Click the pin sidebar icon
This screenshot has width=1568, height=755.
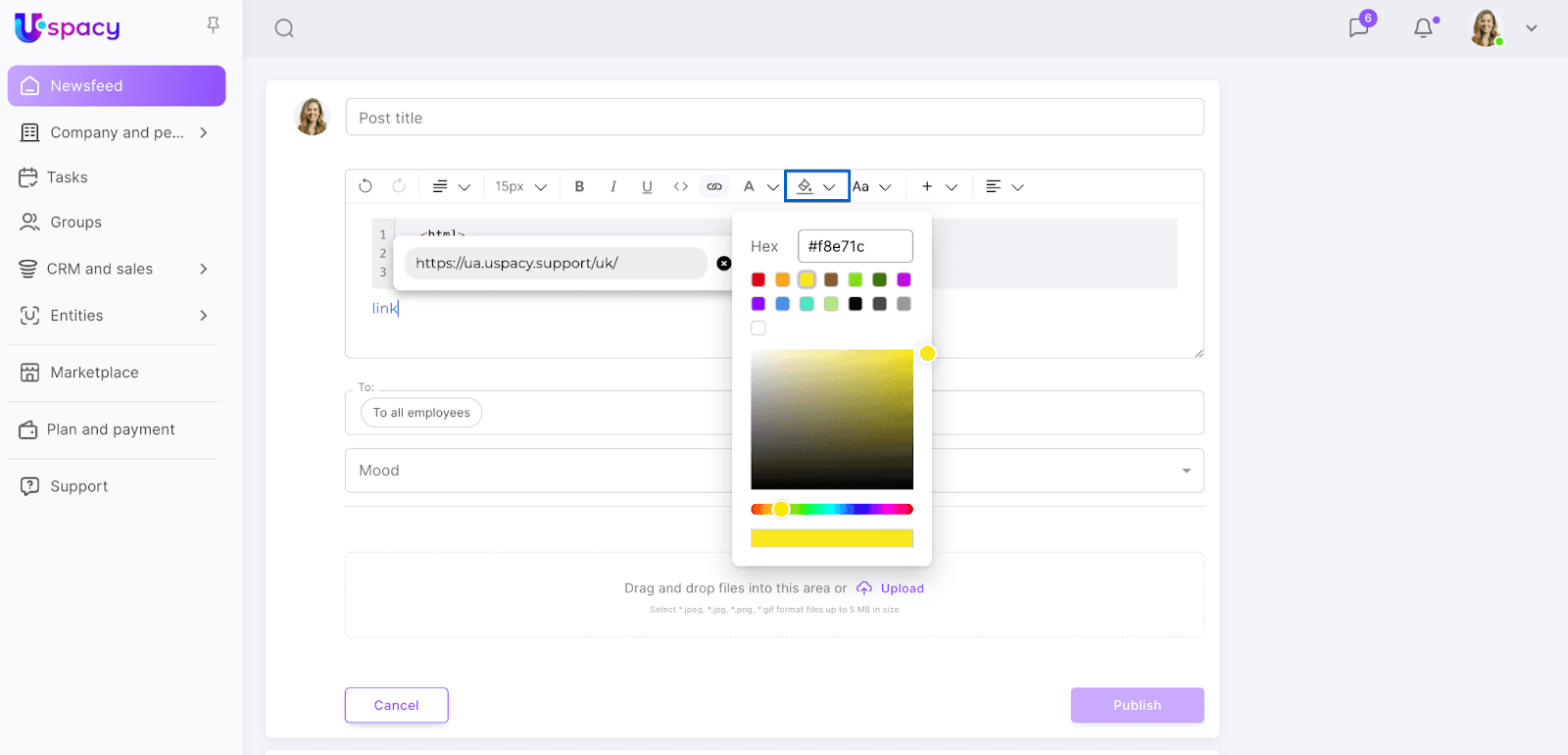coord(213,25)
